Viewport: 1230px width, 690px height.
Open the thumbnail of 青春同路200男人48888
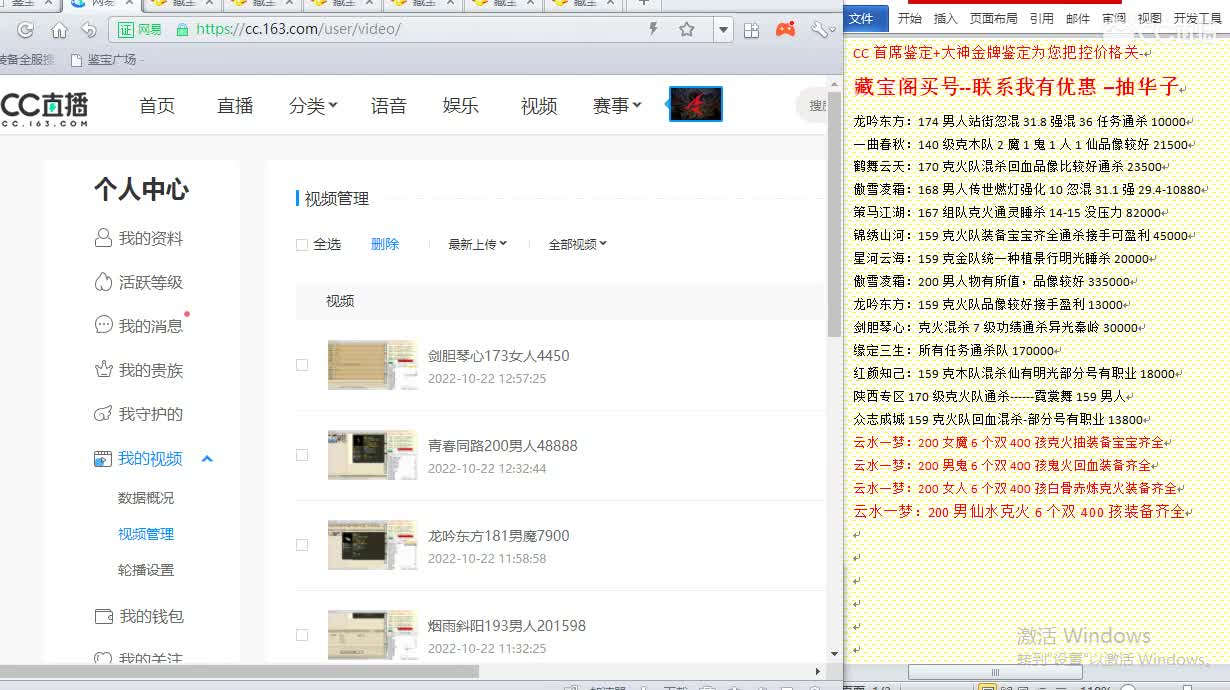(x=373, y=455)
